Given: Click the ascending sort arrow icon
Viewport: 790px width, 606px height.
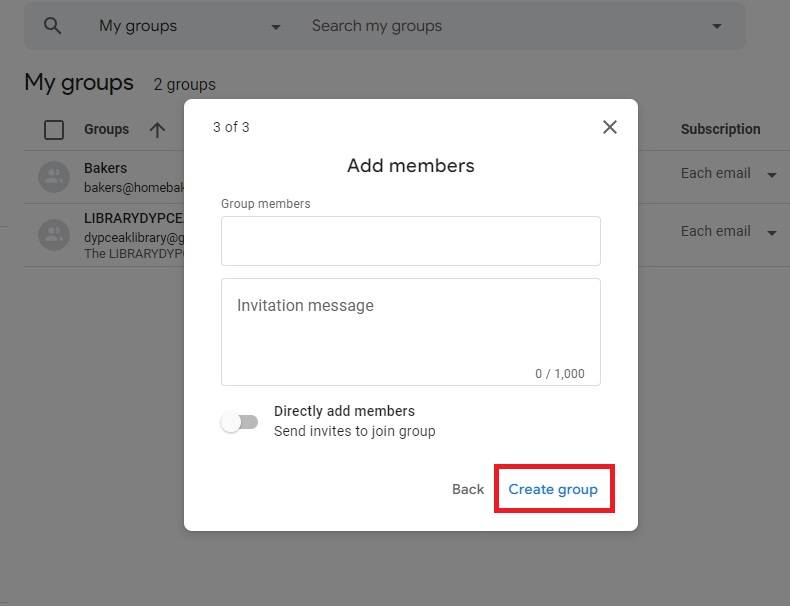Looking at the screenshot, I should [157, 130].
